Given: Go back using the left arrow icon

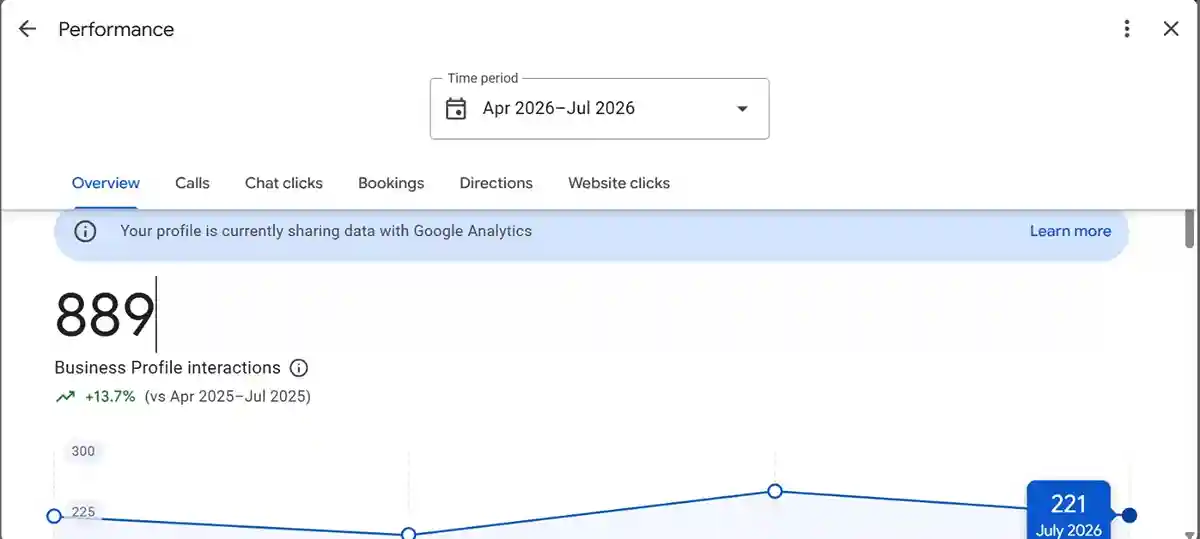Looking at the screenshot, I should click(27, 29).
